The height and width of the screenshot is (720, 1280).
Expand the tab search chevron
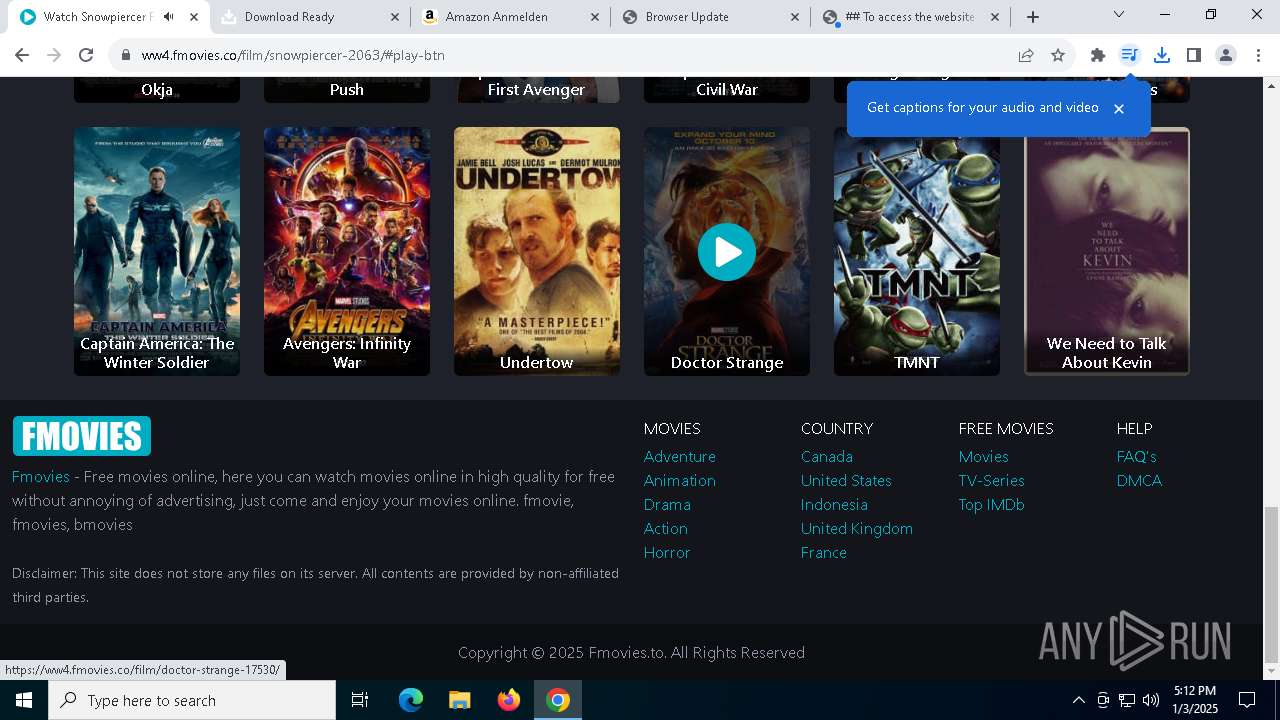click(x=1119, y=15)
